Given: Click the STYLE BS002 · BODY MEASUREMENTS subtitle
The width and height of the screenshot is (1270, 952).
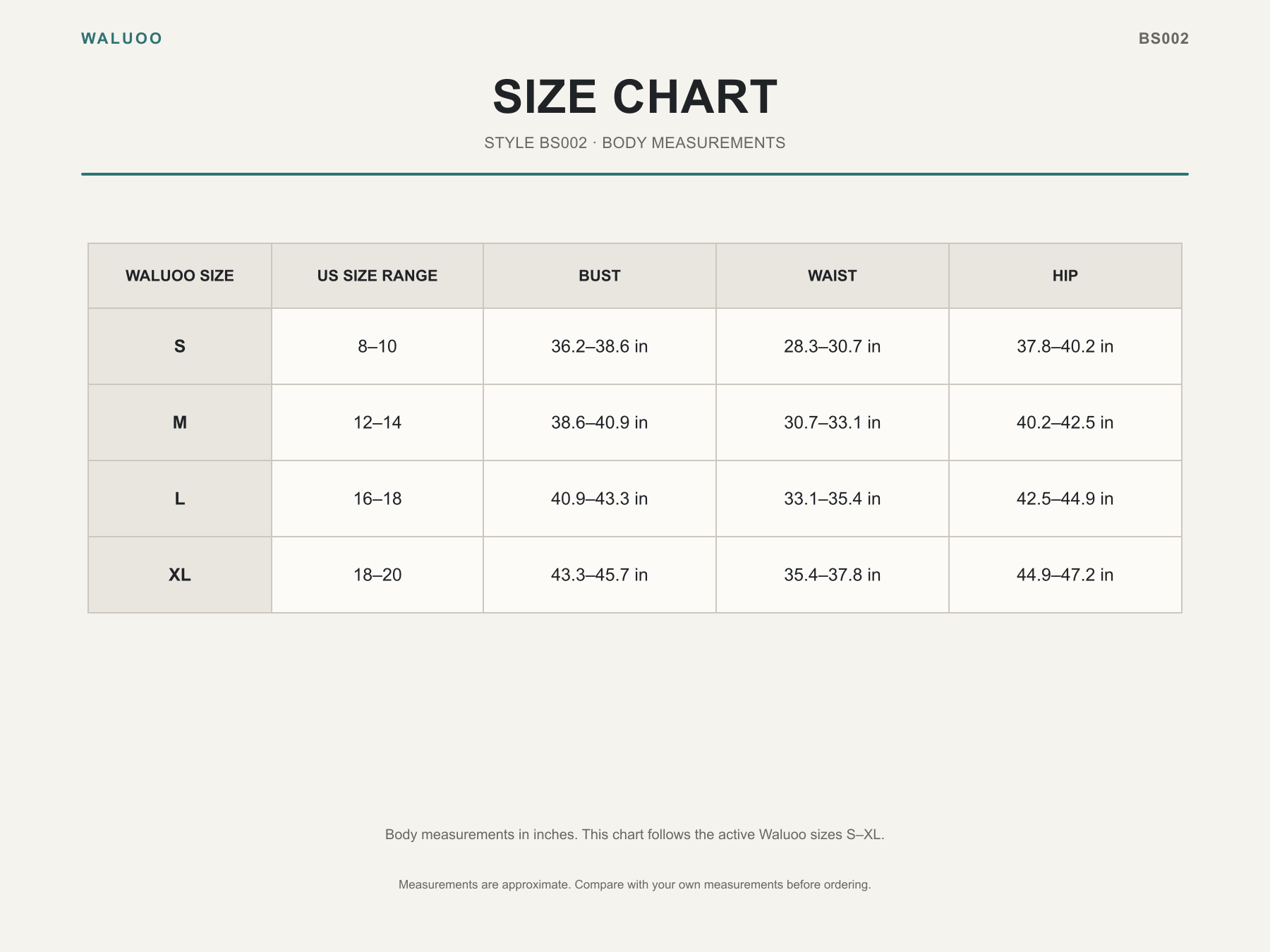Looking at the screenshot, I should pyautogui.click(x=635, y=143).
